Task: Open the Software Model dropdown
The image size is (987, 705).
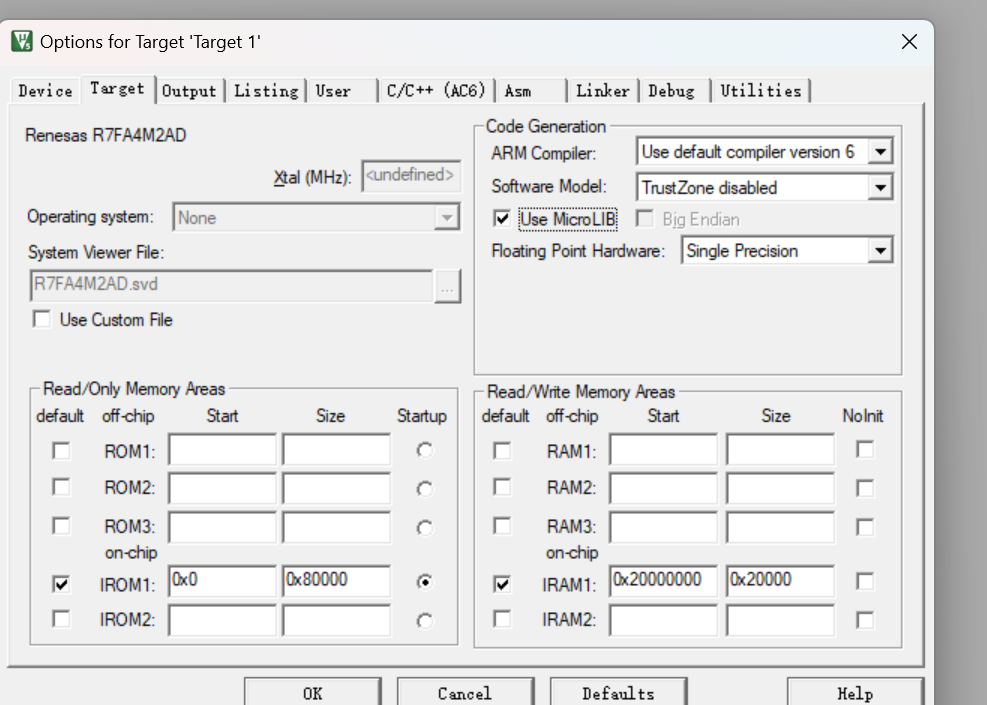Action: [880, 188]
